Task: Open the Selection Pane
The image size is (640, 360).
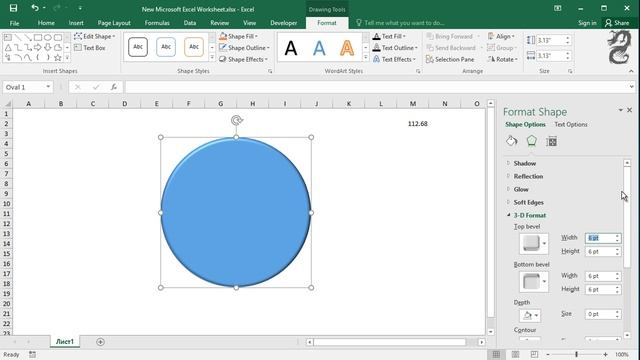Action: [450, 59]
